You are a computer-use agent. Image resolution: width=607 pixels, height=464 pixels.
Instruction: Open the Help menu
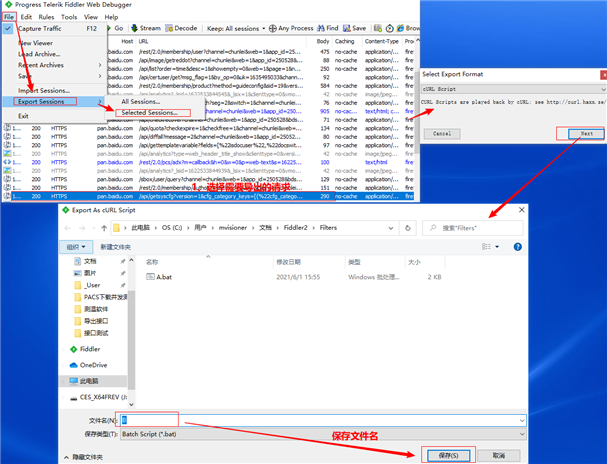111,17
